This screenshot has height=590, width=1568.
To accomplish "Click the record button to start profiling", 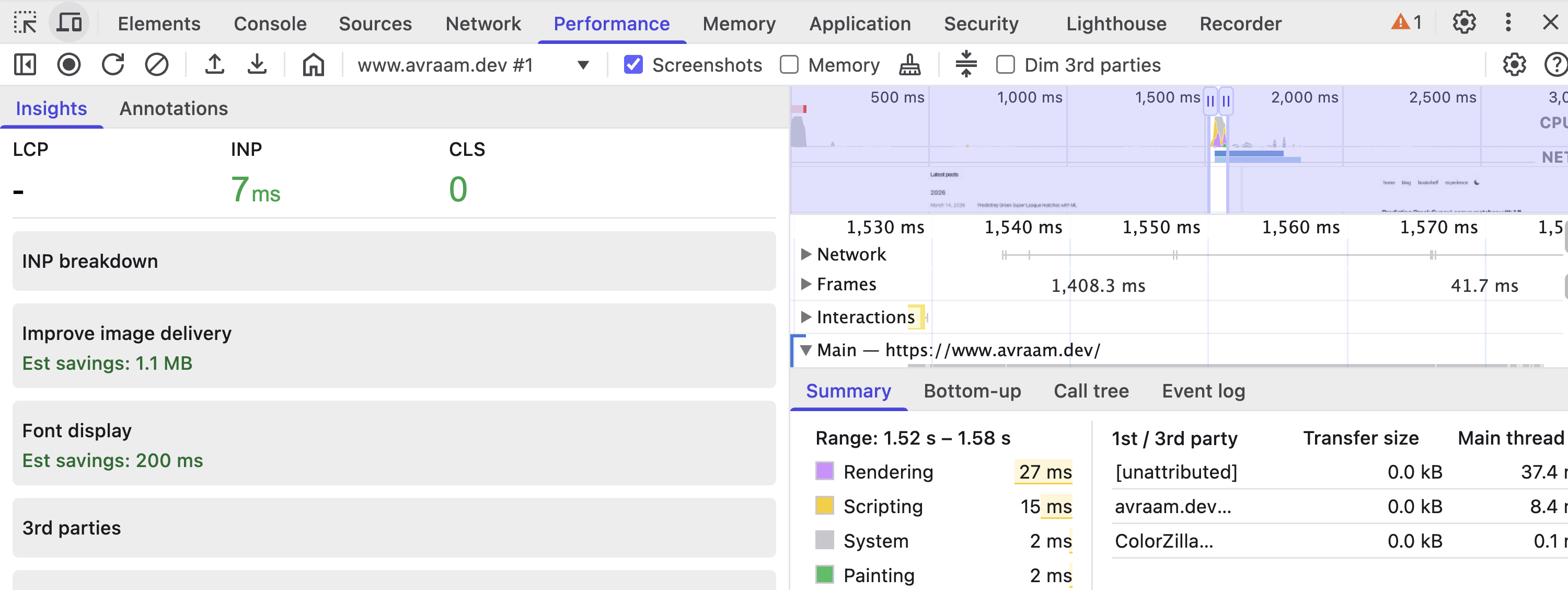I will 69,64.
